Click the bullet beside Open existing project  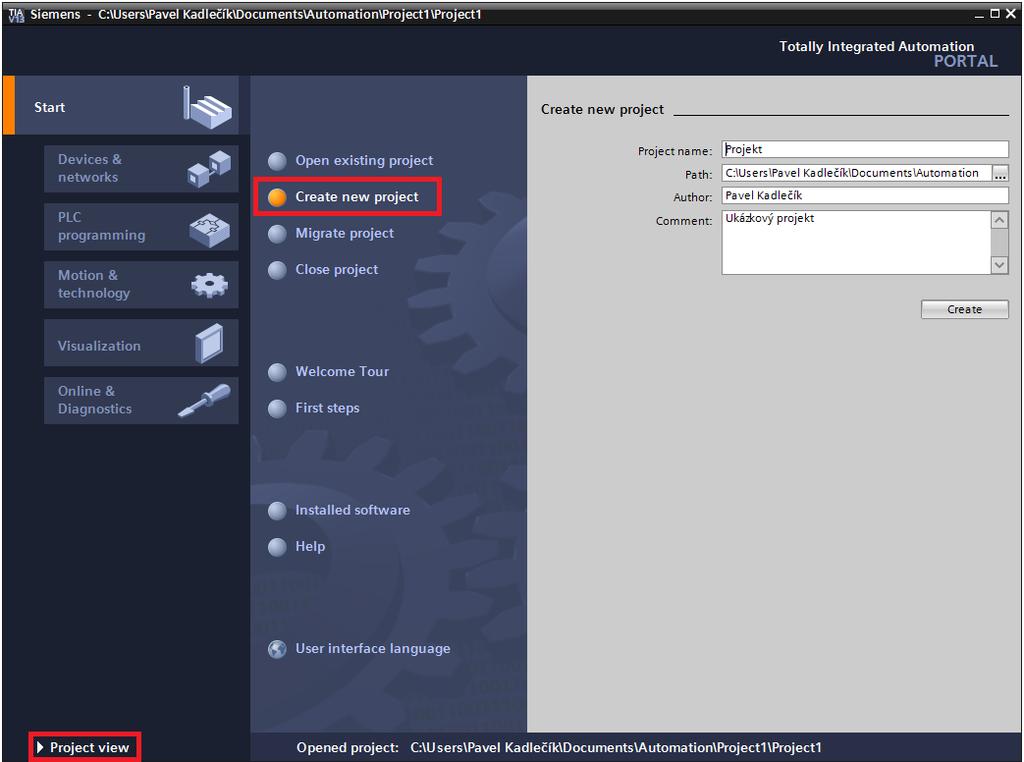pos(278,161)
